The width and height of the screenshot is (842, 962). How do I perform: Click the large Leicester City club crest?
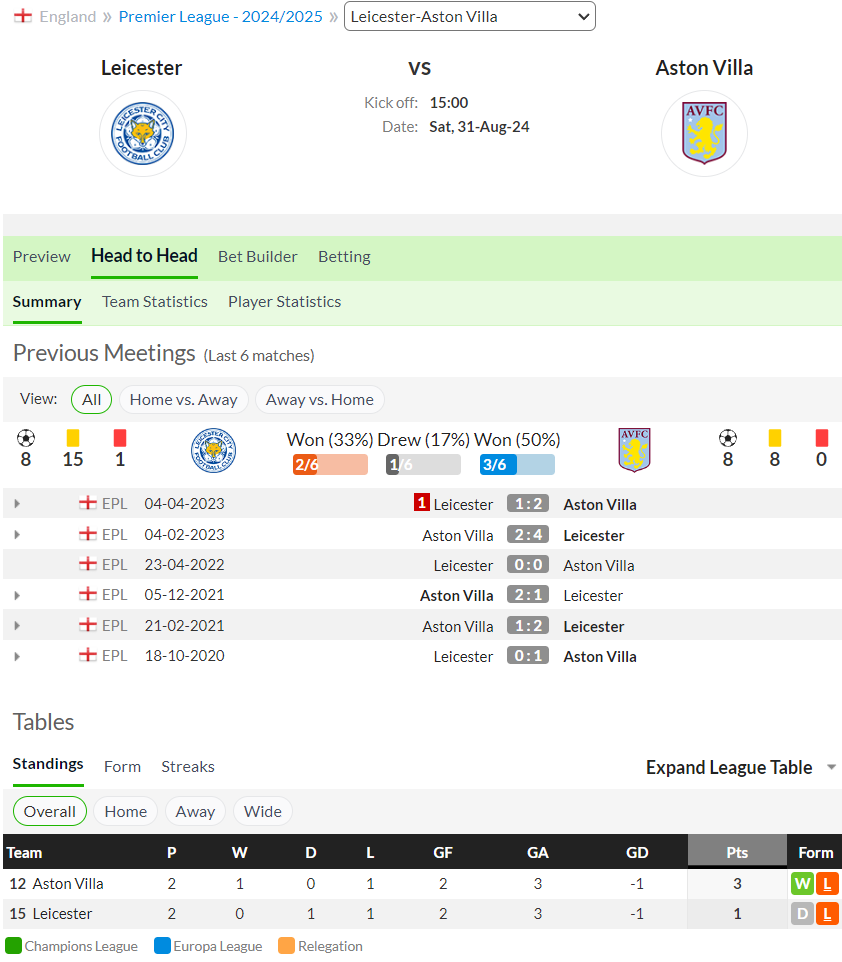[x=142, y=134]
